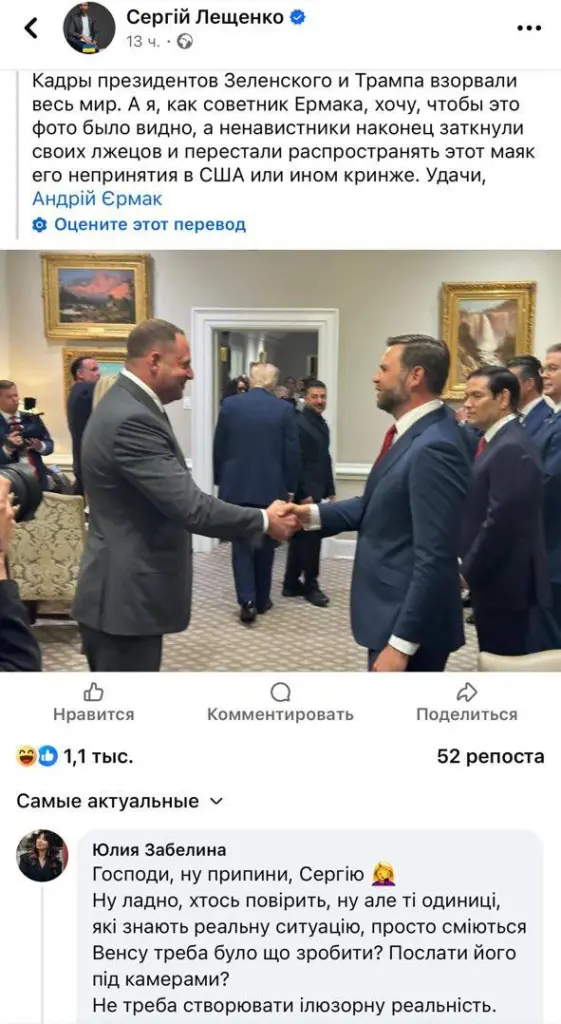Tap the verified badge next to the name
Viewport: 561px width, 1024px height.
pos(297,18)
